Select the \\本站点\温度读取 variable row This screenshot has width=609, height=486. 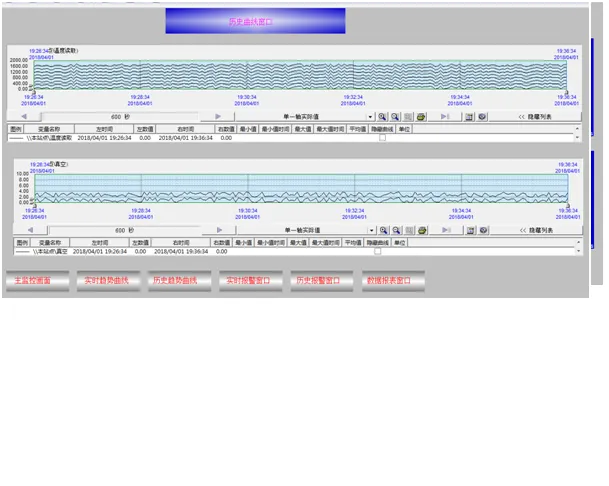pyautogui.click(x=291, y=138)
